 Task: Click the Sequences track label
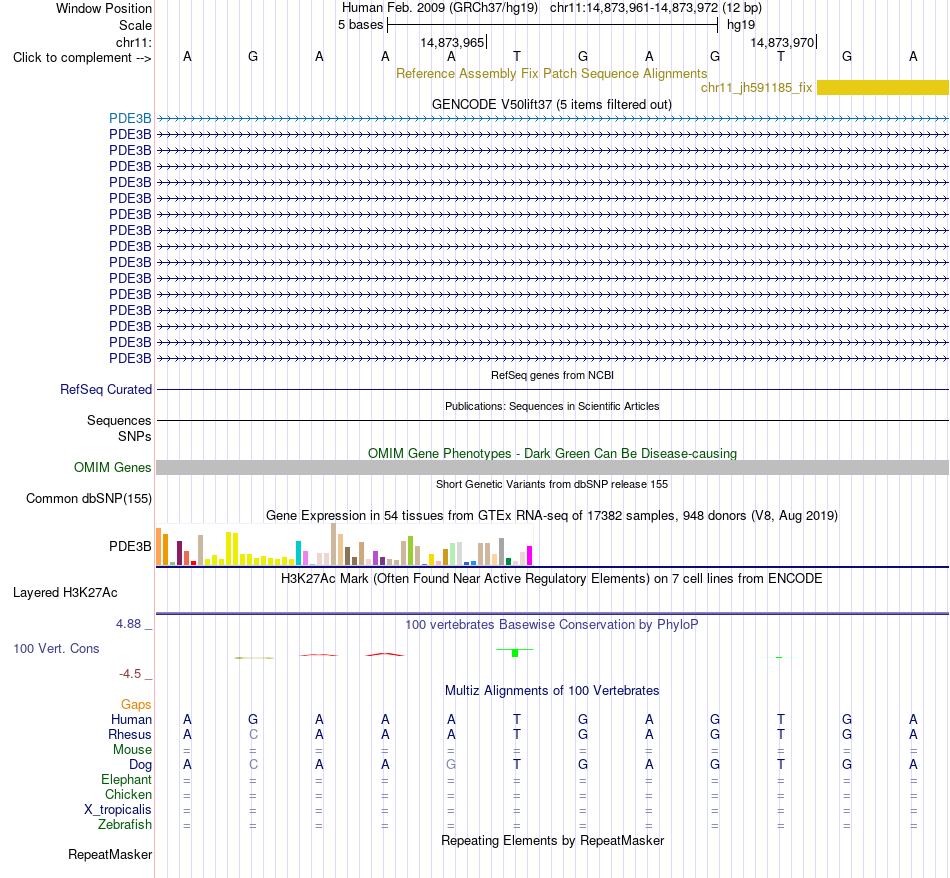click(x=119, y=421)
